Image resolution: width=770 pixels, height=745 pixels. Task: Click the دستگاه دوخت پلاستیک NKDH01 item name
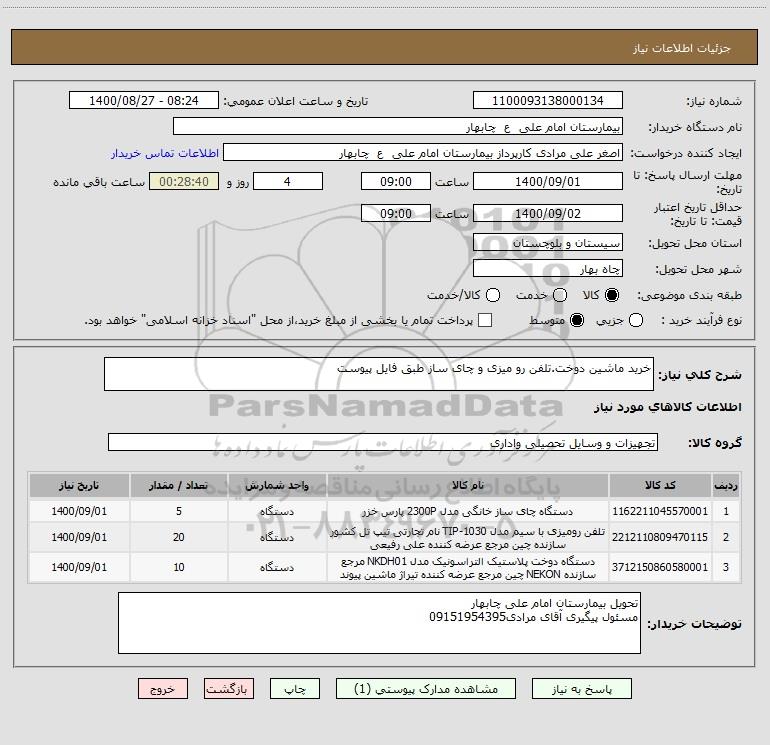coord(468,568)
